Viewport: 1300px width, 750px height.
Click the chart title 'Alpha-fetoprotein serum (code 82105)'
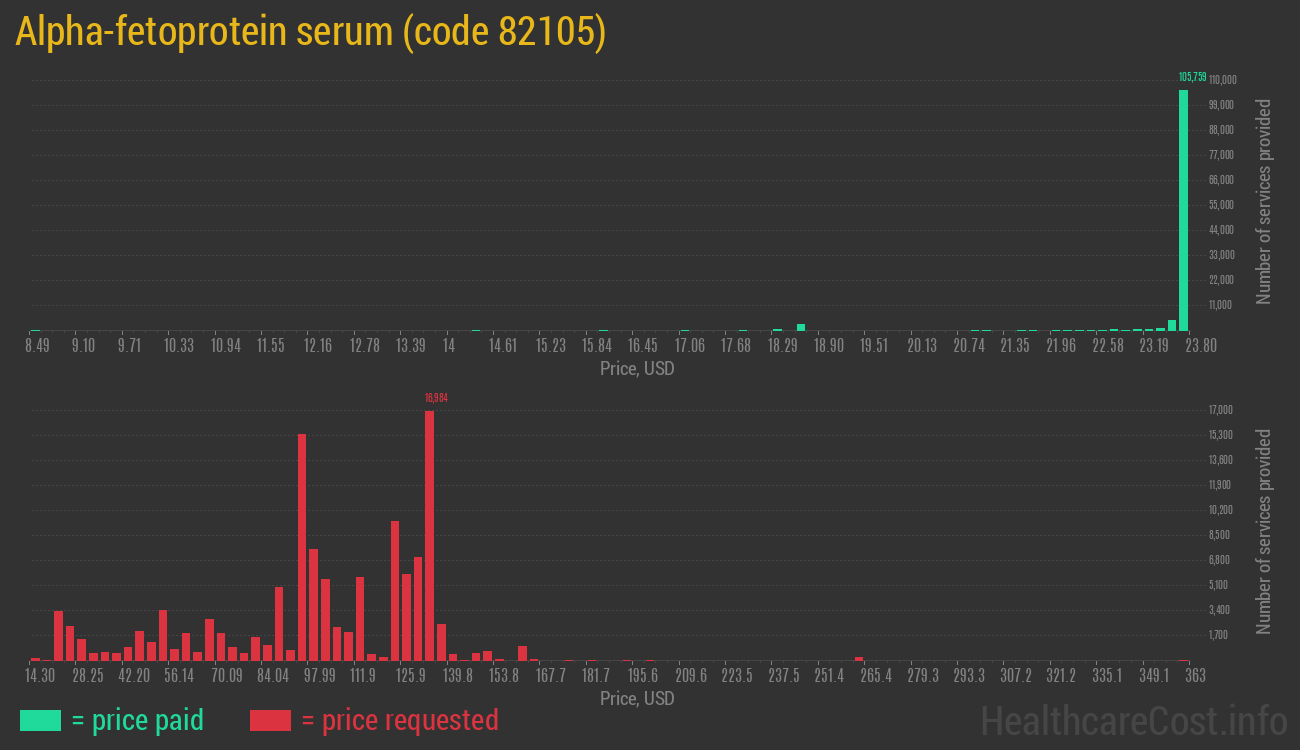coord(310,31)
